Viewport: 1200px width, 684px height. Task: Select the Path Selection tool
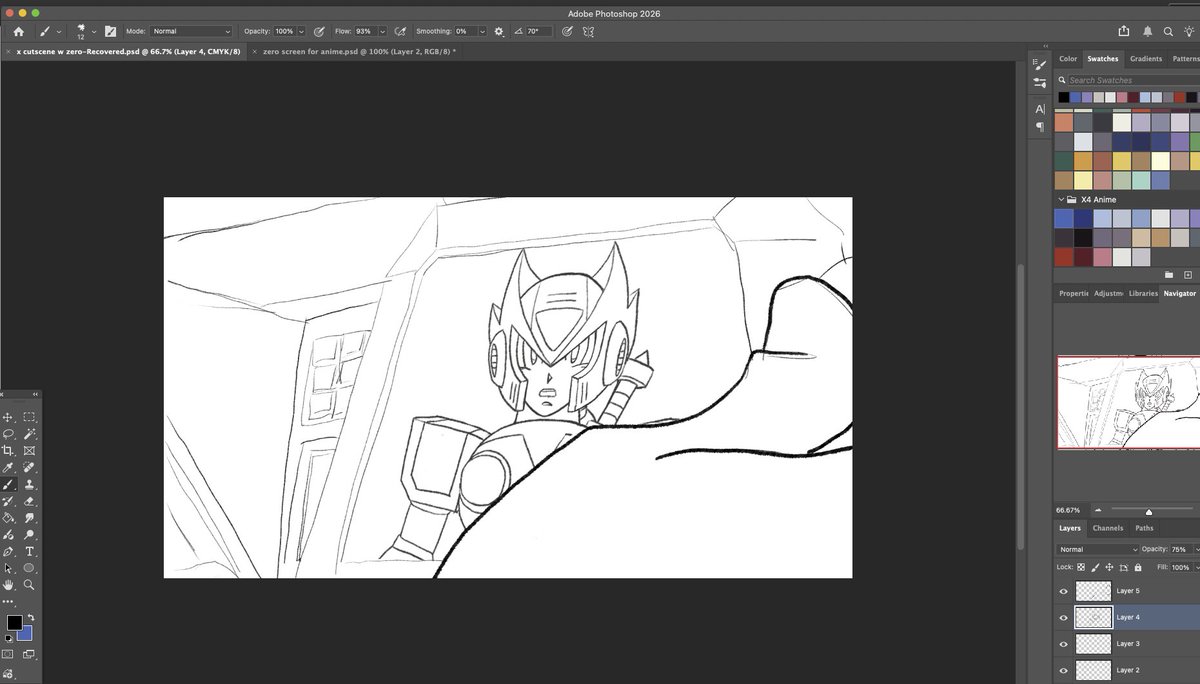tap(8, 568)
